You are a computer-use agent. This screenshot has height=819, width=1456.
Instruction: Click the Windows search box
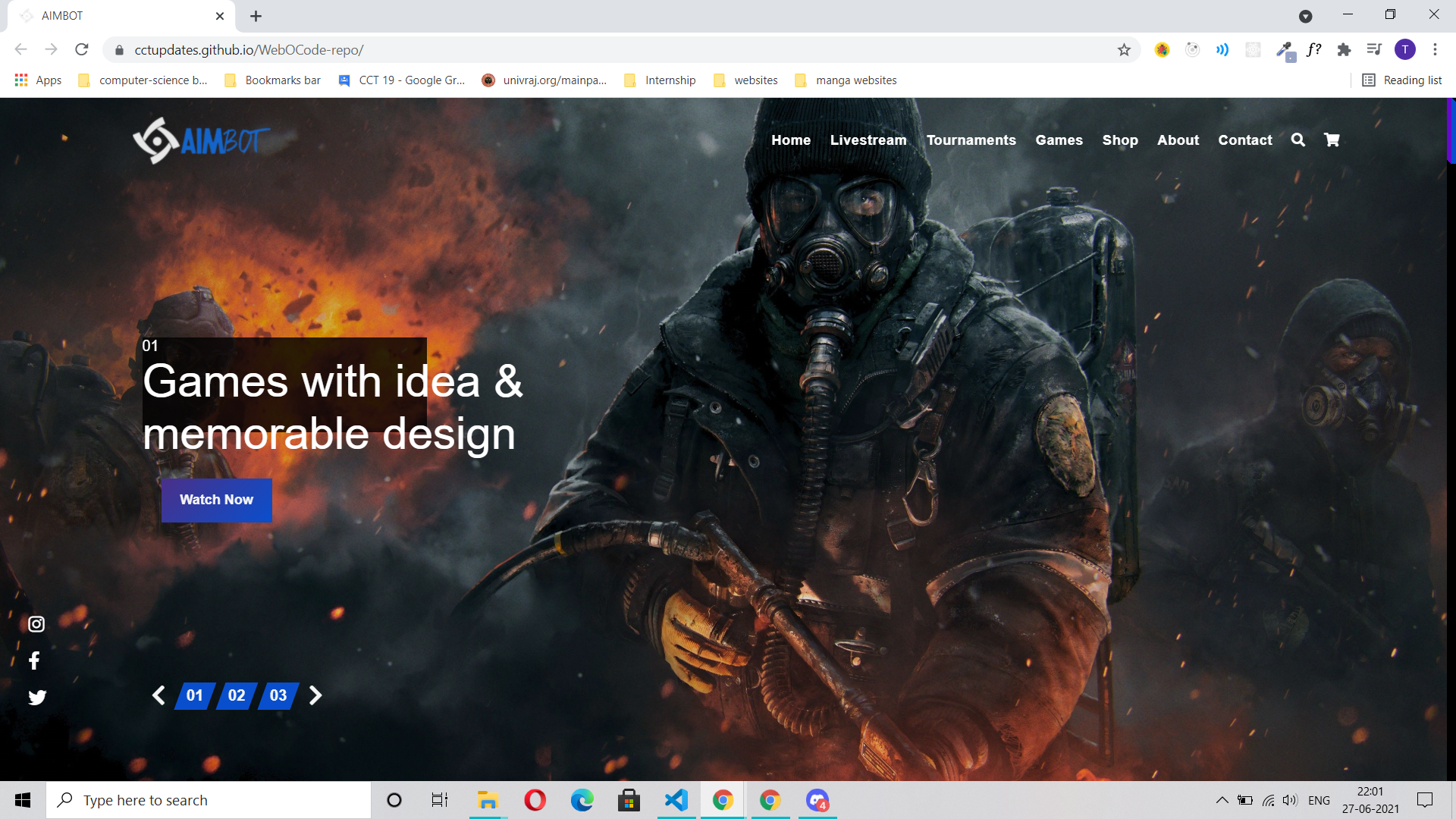tap(209, 800)
